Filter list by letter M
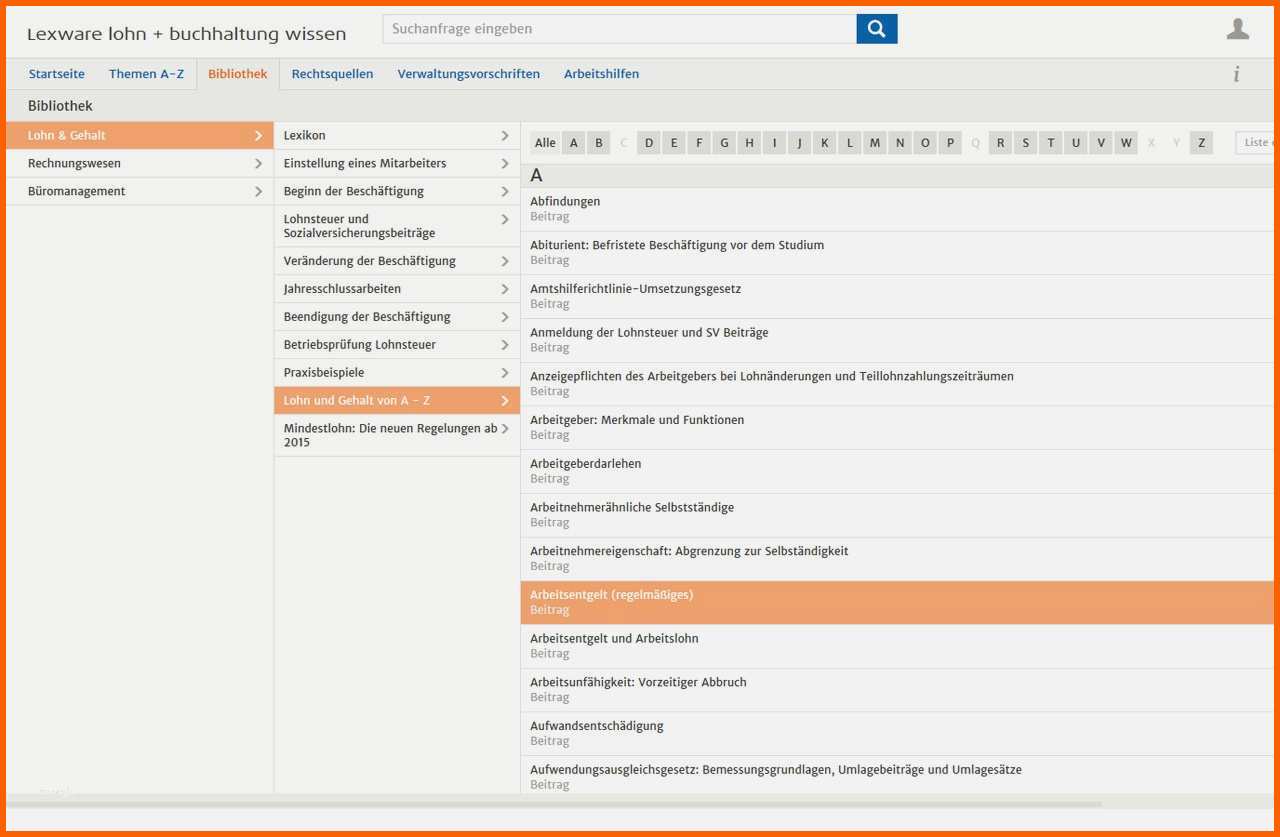The image size is (1280, 837). tap(875, 143)
